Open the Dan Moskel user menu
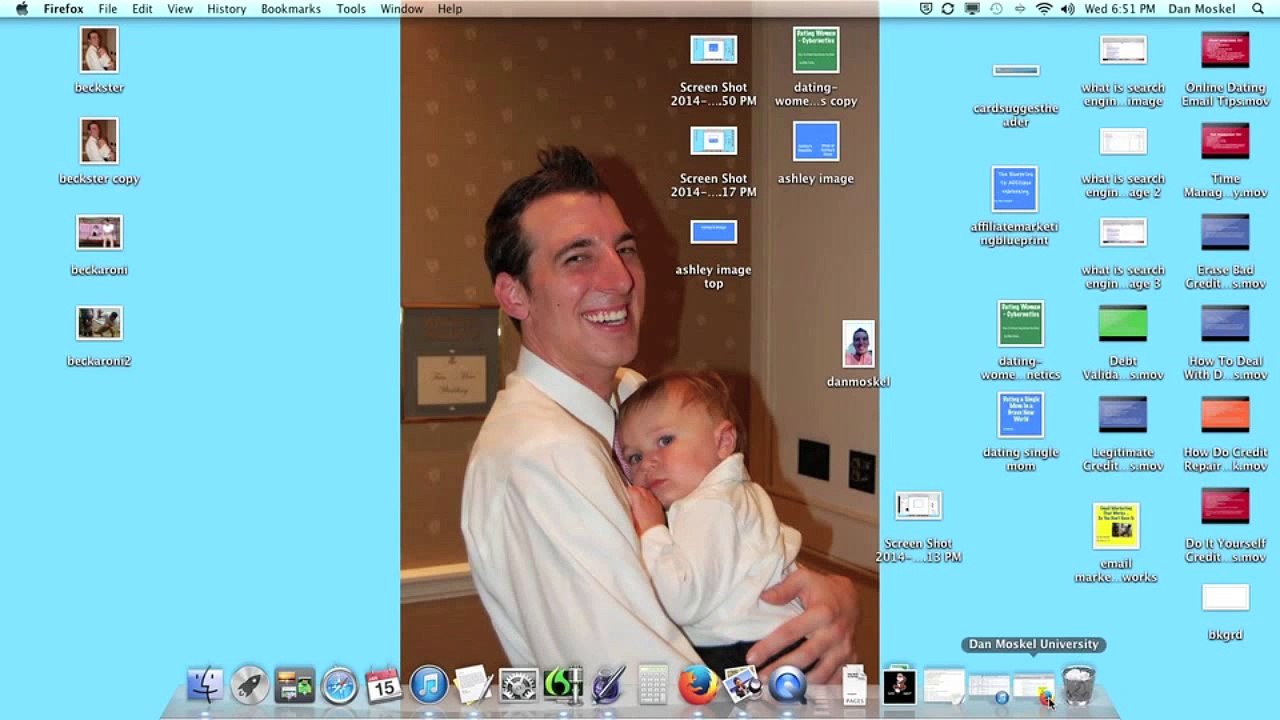The width and height of the screenshot is (1280, 720). [x=1202, y=9]
